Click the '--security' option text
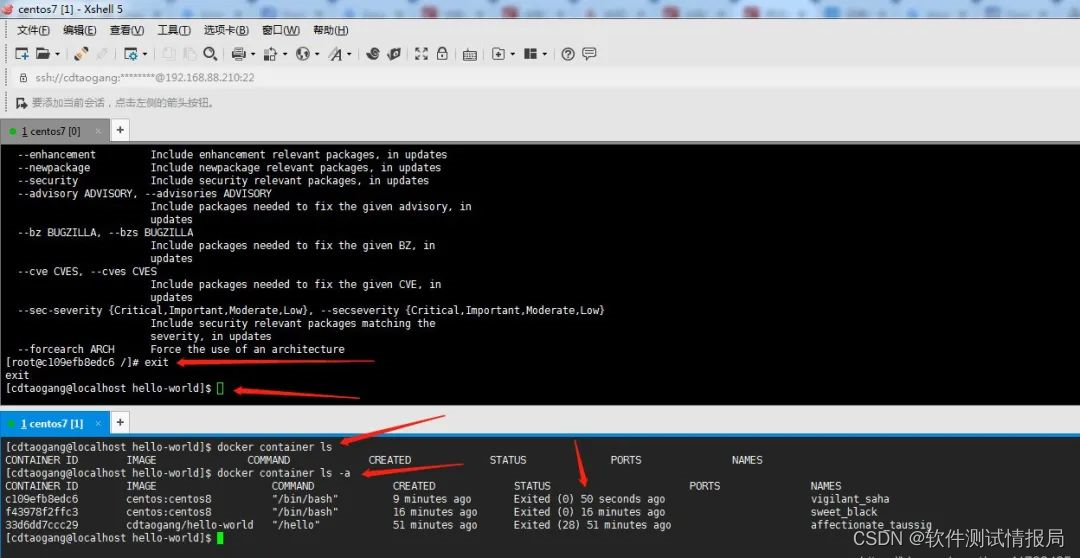 click(x=48, y=180)
